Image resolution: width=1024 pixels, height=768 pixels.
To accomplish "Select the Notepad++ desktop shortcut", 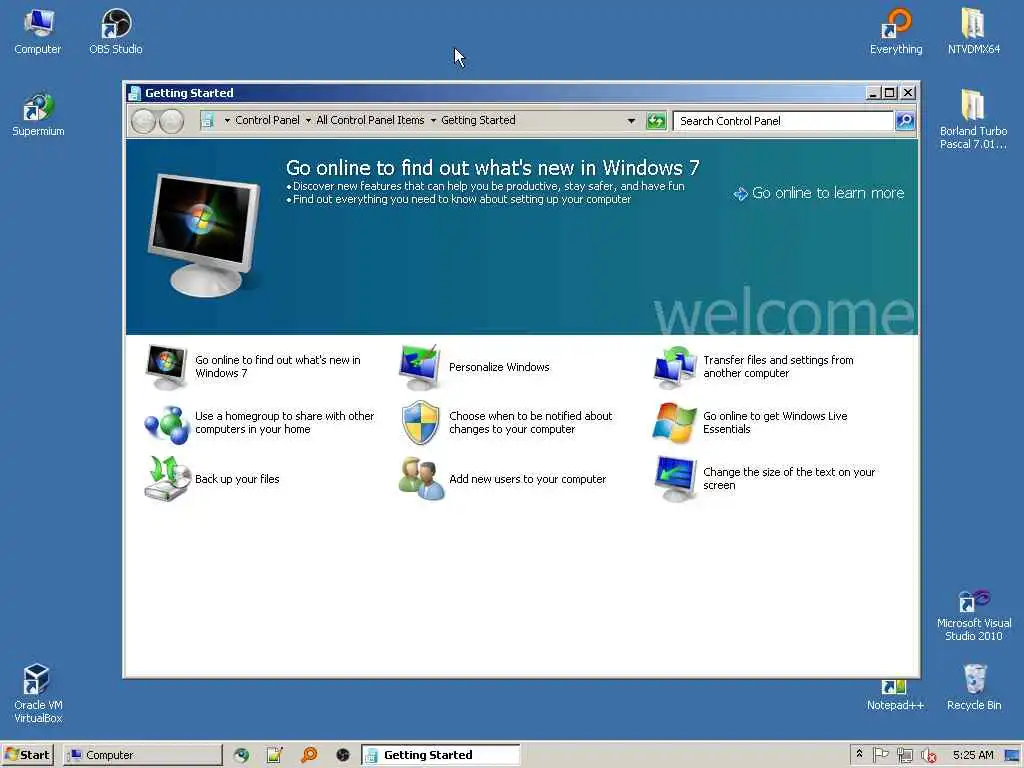I will (895, 695).
